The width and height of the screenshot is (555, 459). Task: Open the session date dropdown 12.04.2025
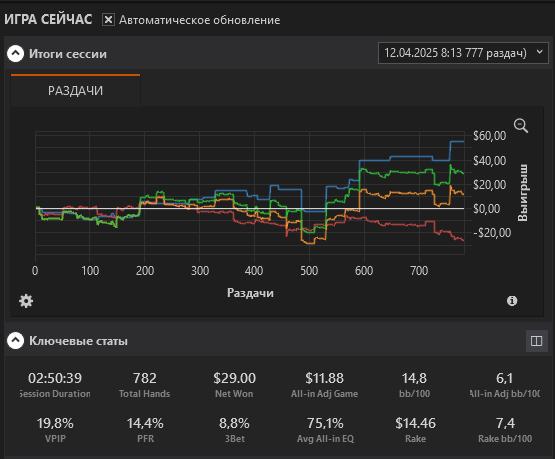click(x=463, y=53)
